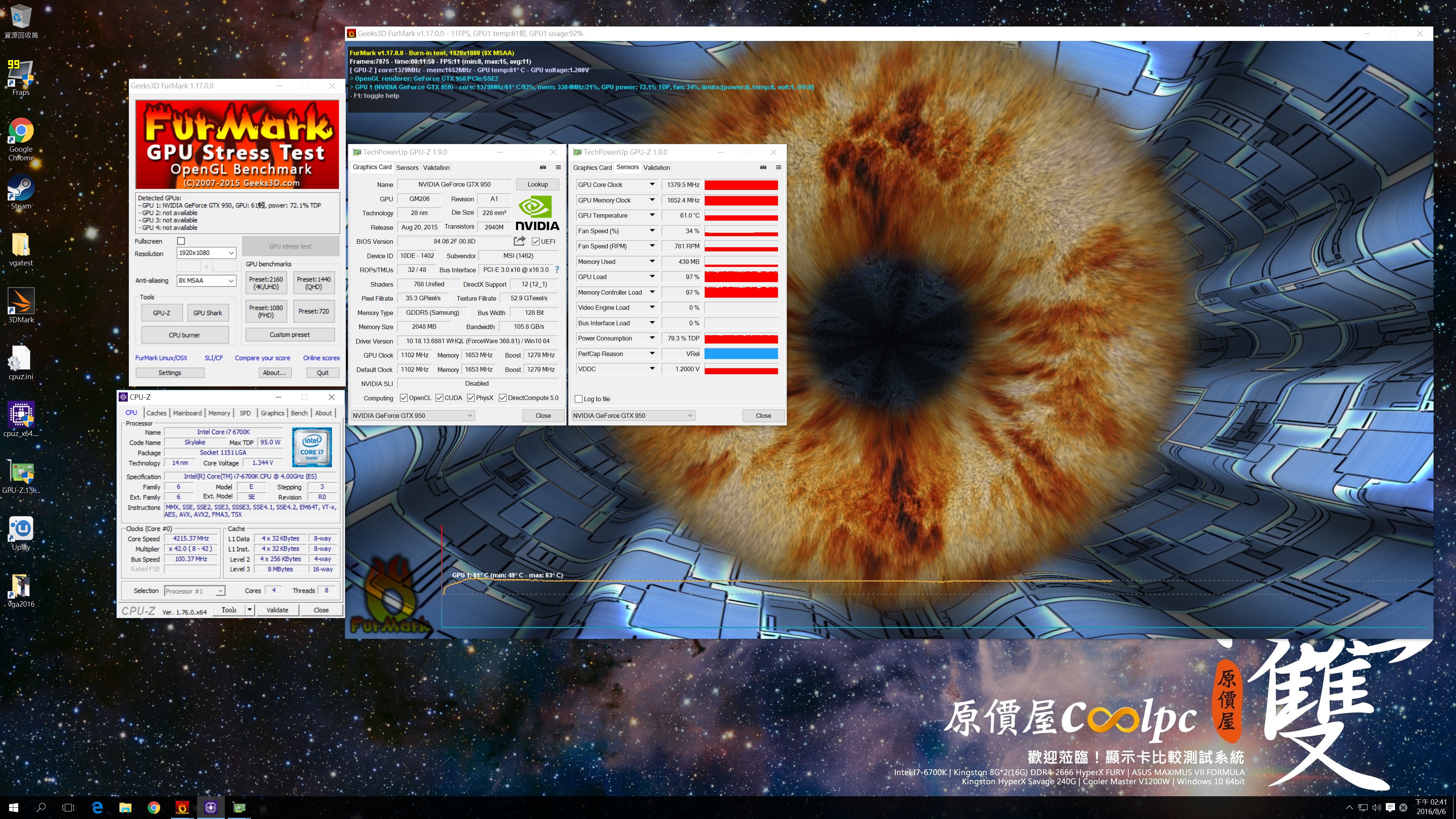Switch to GPU-Z from the taskbar
The height and width of the screenshot is (819, 1456).
[239, 808]
